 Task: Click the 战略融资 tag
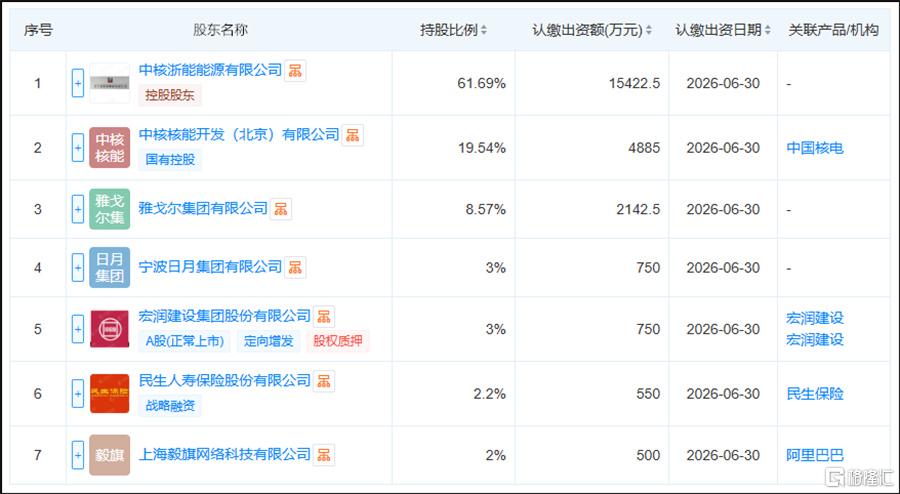[x=170, y=406]
